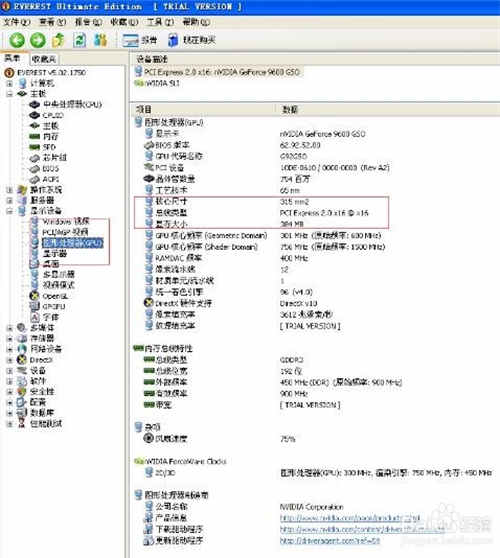This screenshot has width=500, height=558.
Task: Open the 工具 menu
Action: point(160,22)
